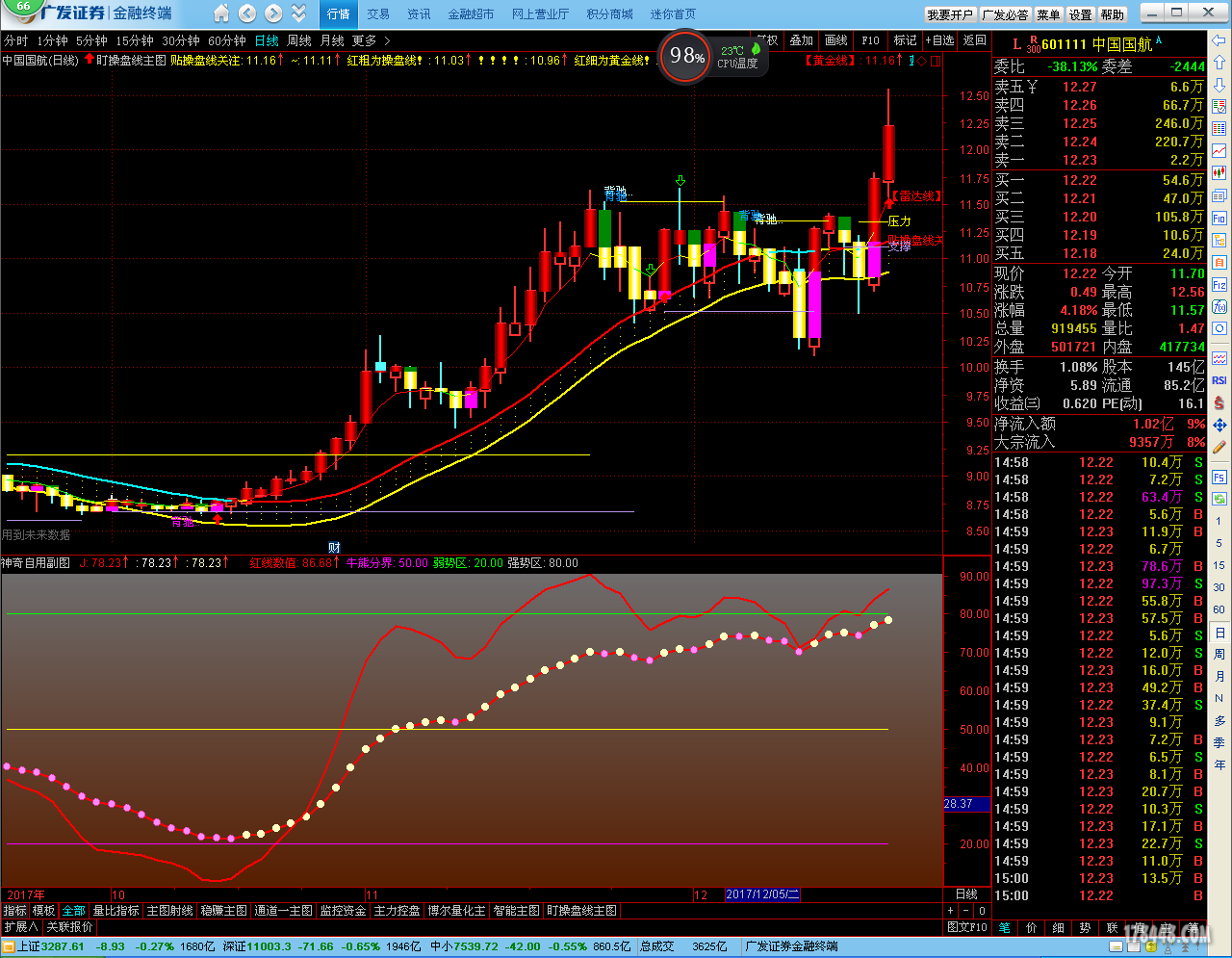Select 周 weekly period in right sidebar
The height and width of the screenshot is (958, 1232).
pyautogui.click(x=1219, y=654)
